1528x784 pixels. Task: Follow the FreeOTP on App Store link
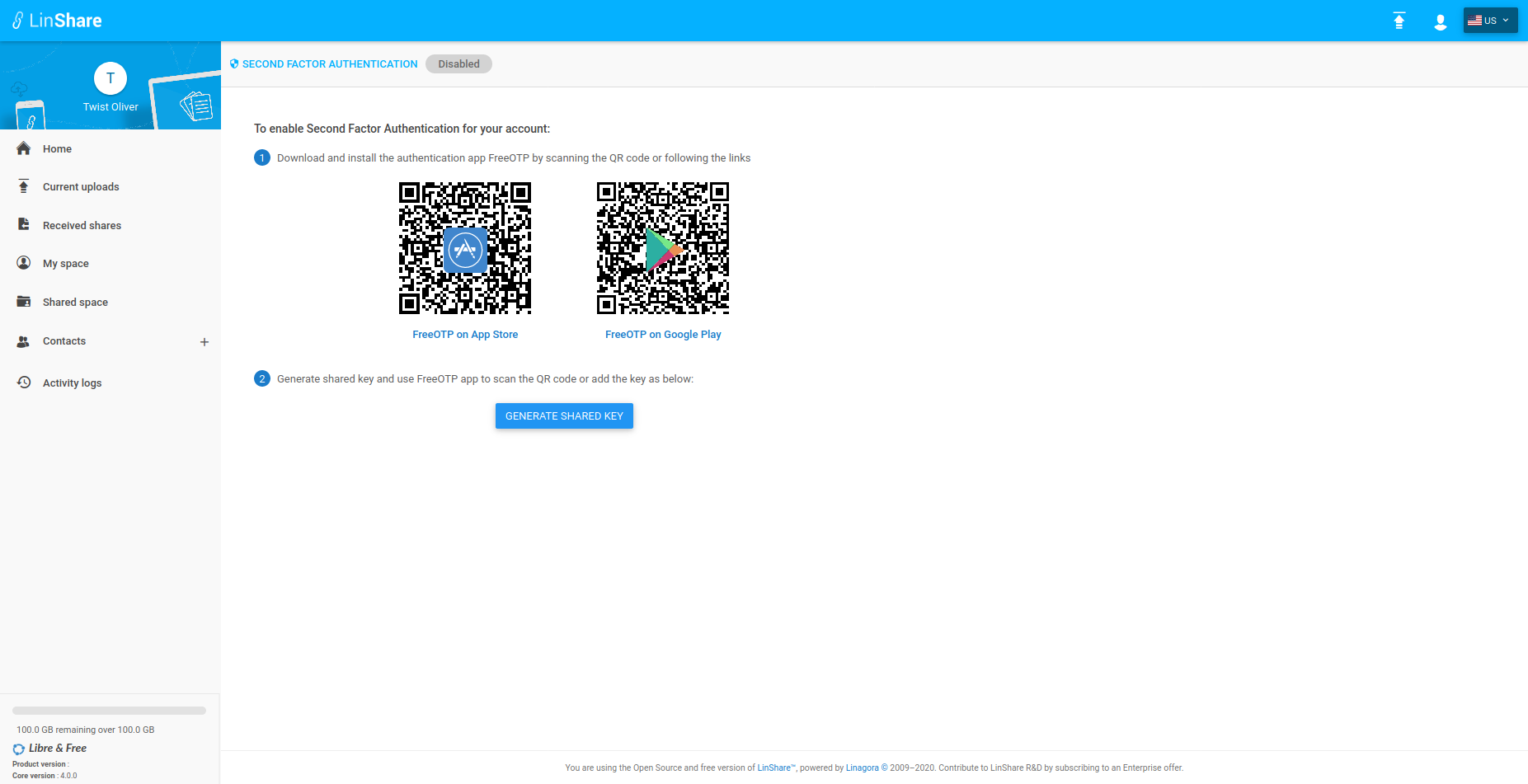click(x=465, y=335)
